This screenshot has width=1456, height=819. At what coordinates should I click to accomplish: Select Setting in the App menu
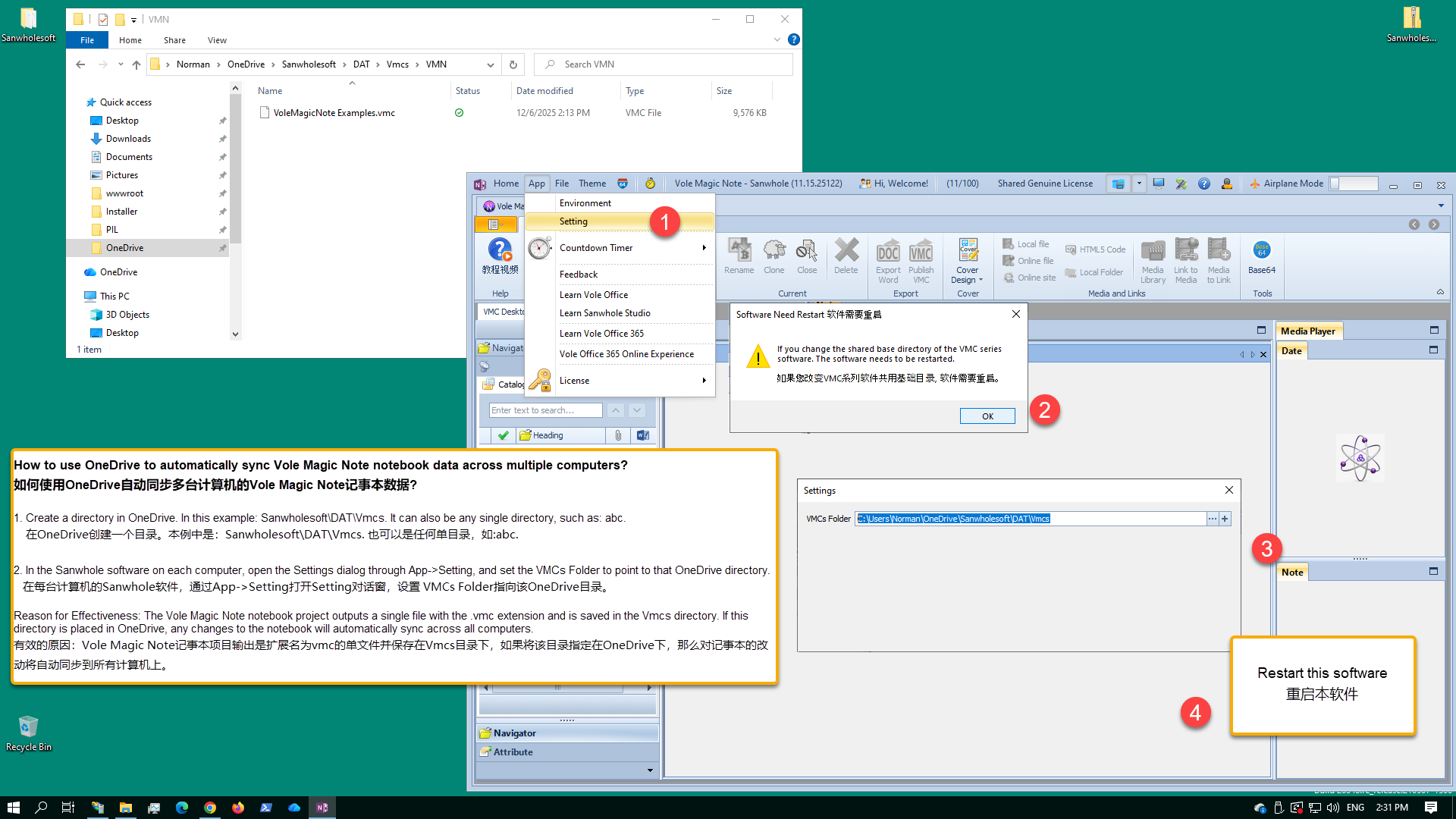tap(573, 221)
